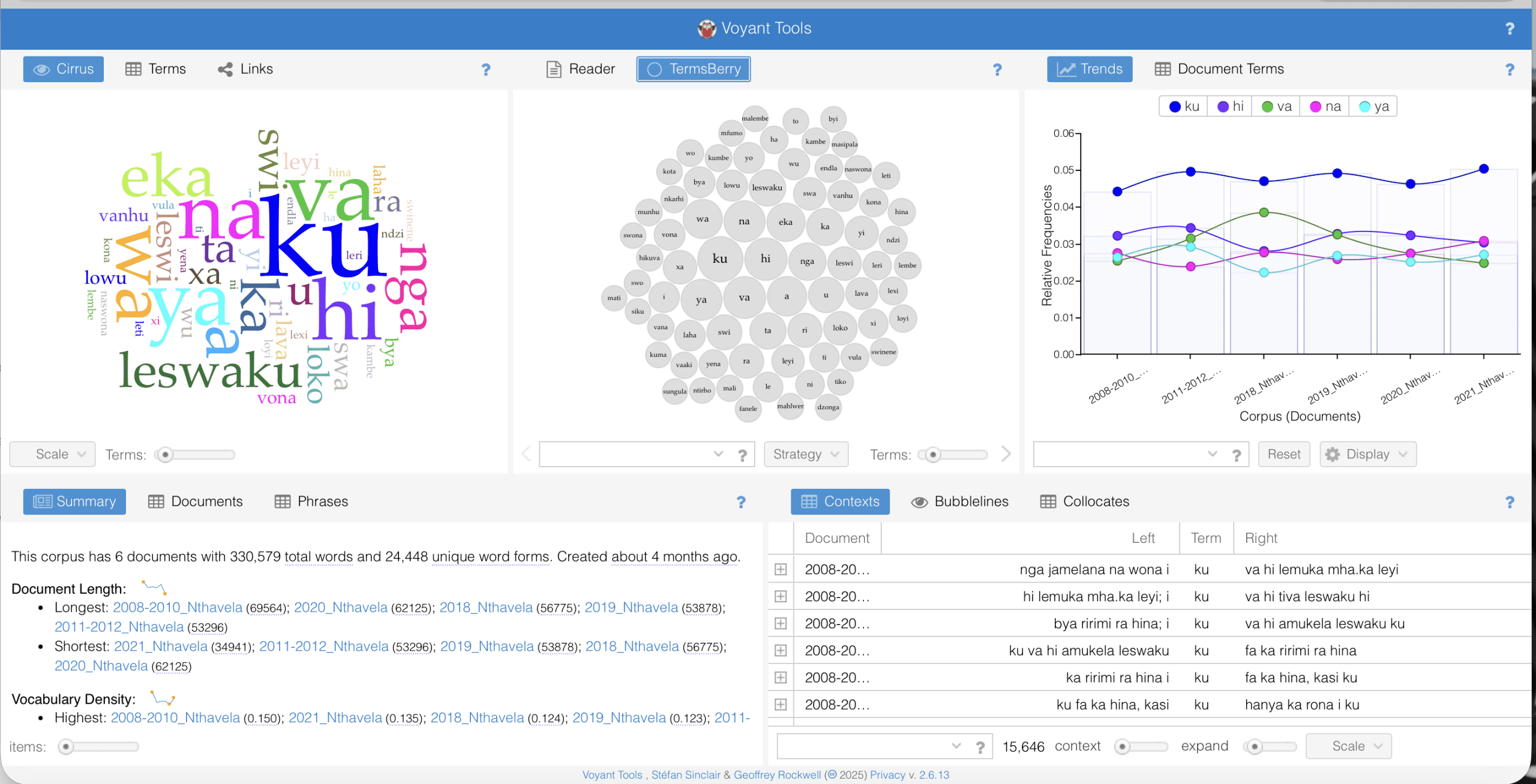This screenshot has width=1536, height=784.
Task: Click the Document Length sparkline
Action: [154, 587]
